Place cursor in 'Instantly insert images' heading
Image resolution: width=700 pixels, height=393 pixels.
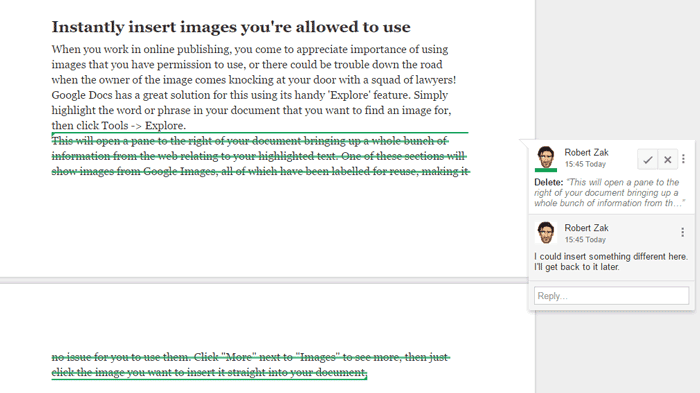[x=231, y=27]
